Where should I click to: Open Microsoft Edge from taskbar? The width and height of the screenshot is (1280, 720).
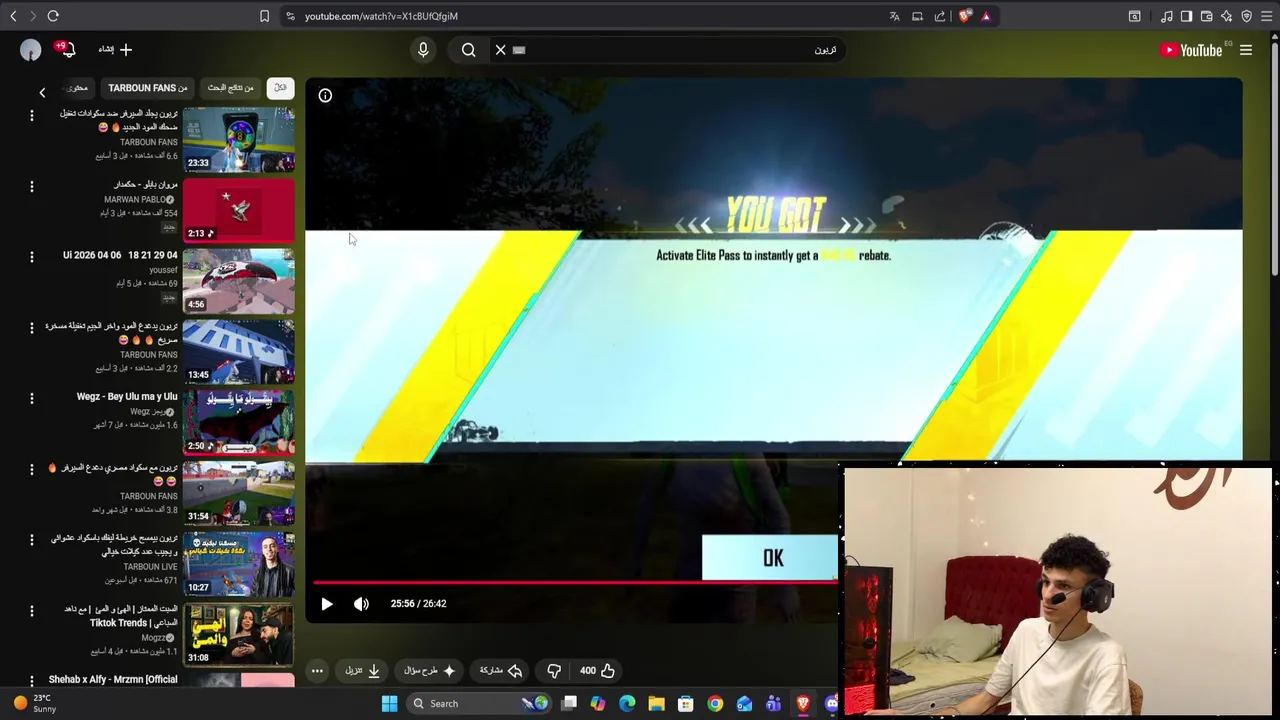pos(627,704)
